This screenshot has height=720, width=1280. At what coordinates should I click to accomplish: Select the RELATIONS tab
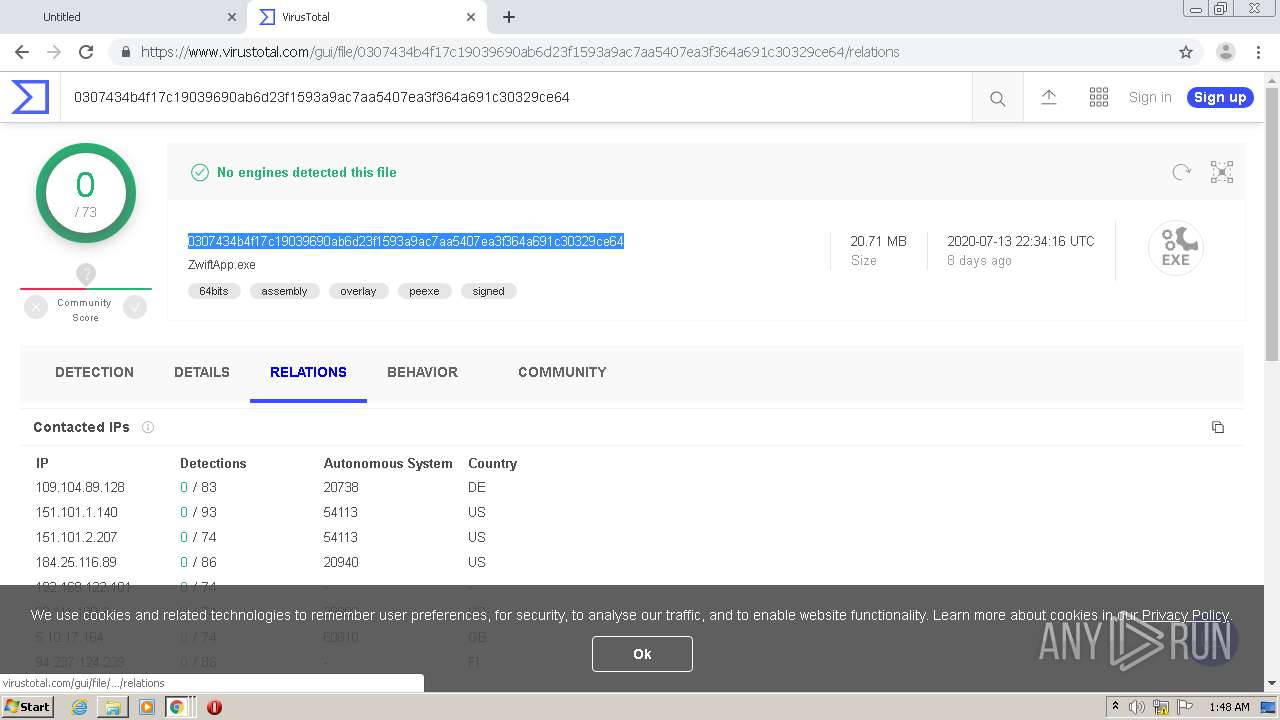[x=308, y=372]
